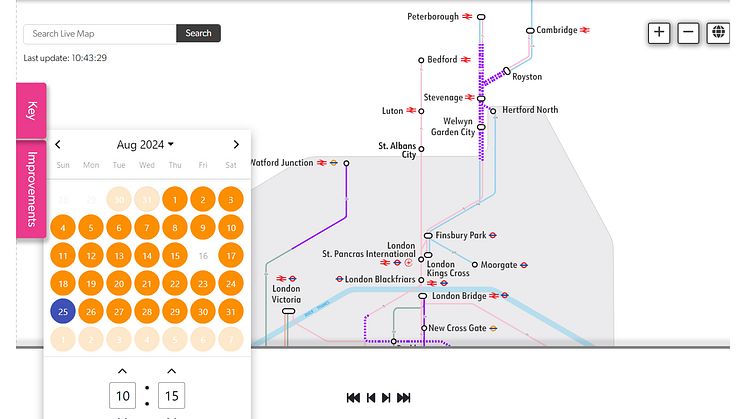Viewport: 746px width, 419px height.
Task: Click the Cambridge station marker
Action: click(x=530, y=30)
